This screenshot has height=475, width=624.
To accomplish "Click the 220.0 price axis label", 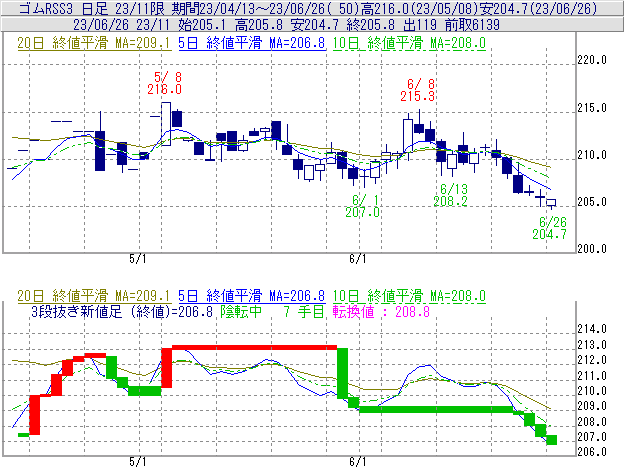I will click(x=592, y=60).
